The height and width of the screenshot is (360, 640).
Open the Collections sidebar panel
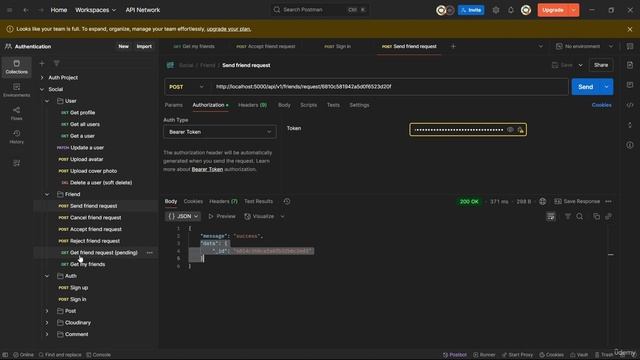pos(16,67)
